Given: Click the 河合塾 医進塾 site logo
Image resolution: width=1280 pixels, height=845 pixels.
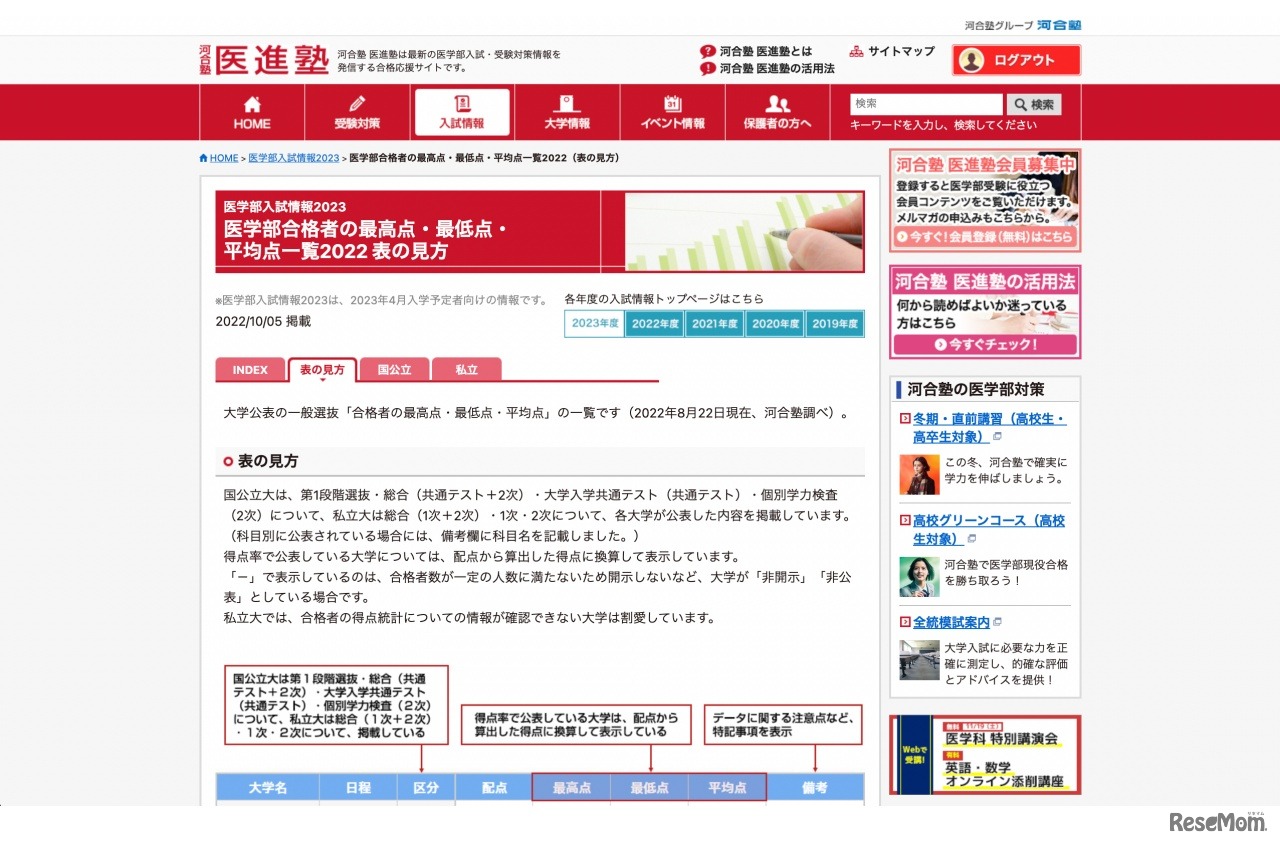Looking at the screenshot, I should pyautogui.click(x=264, y=59).
